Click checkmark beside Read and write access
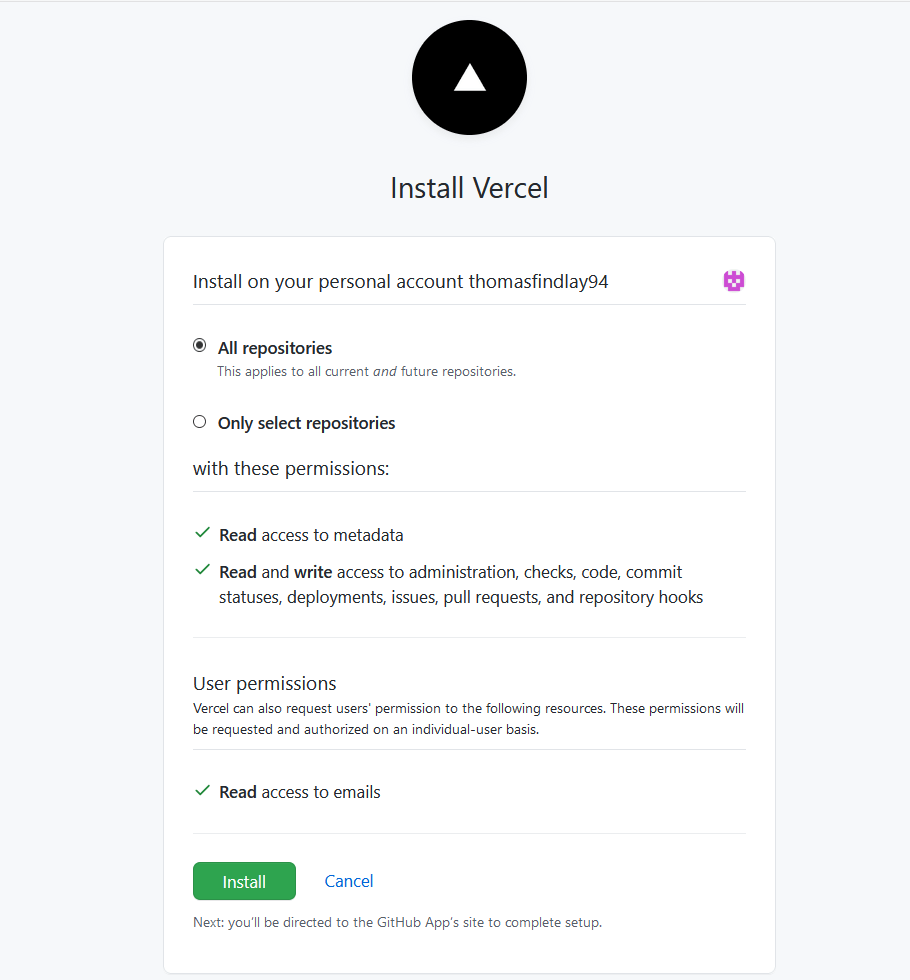This screenshot has height=980, width=910. point(202,570)
